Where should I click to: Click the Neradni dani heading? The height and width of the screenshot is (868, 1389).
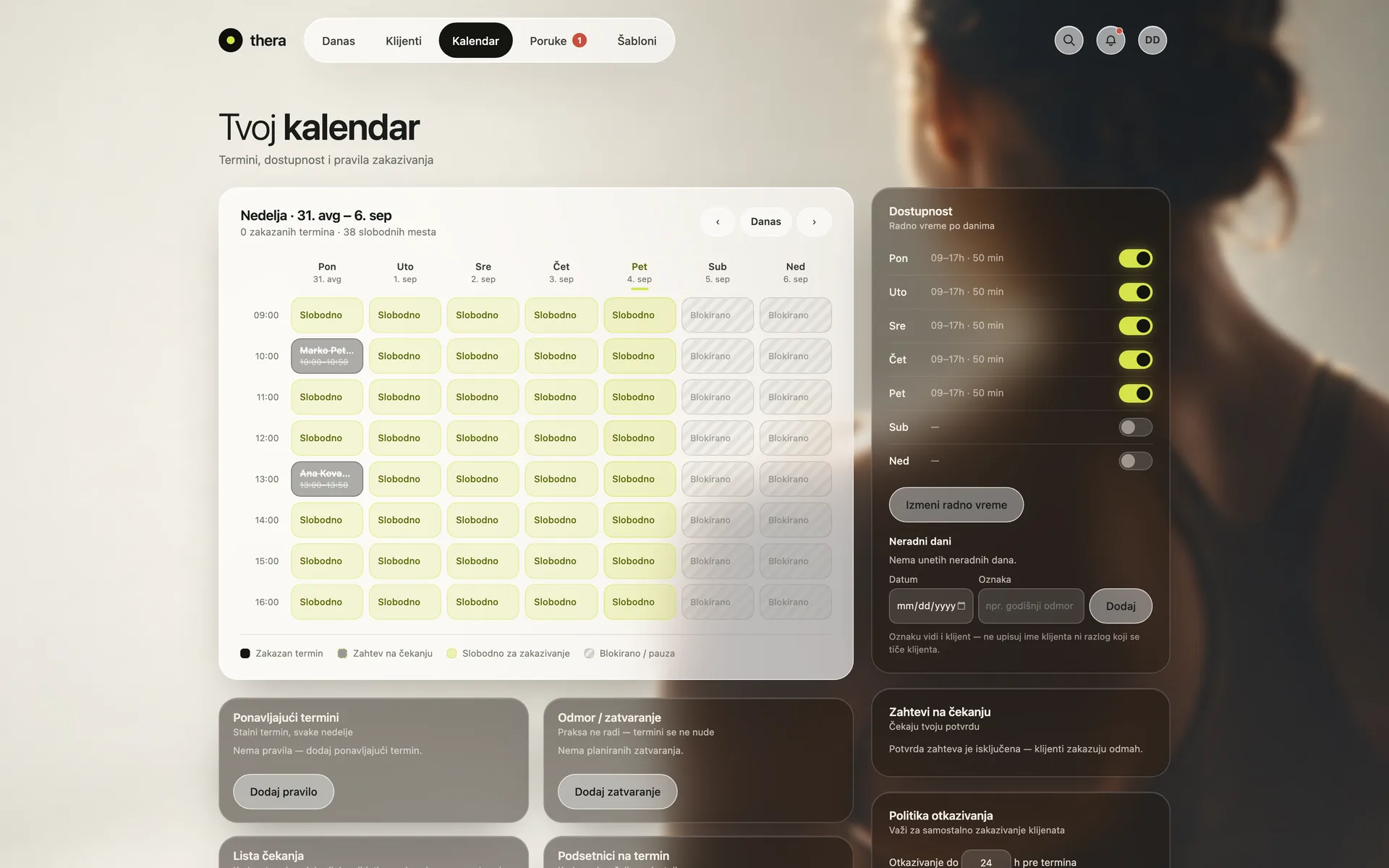[920, 541]
